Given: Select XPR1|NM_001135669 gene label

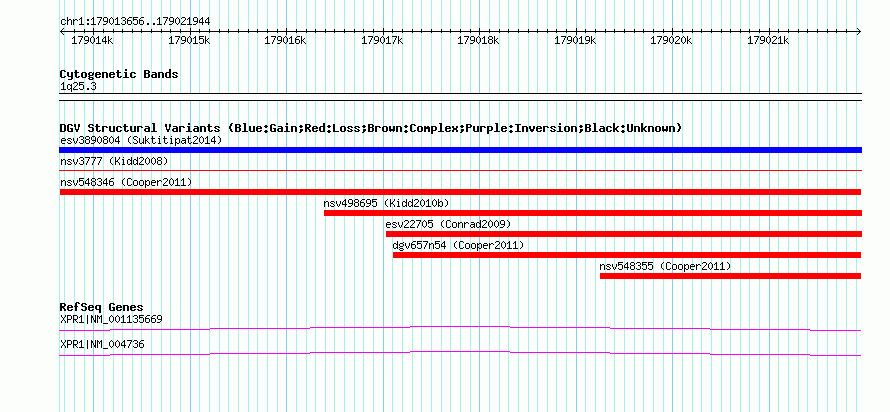Looking at the screenshot, I should (111, 319).
